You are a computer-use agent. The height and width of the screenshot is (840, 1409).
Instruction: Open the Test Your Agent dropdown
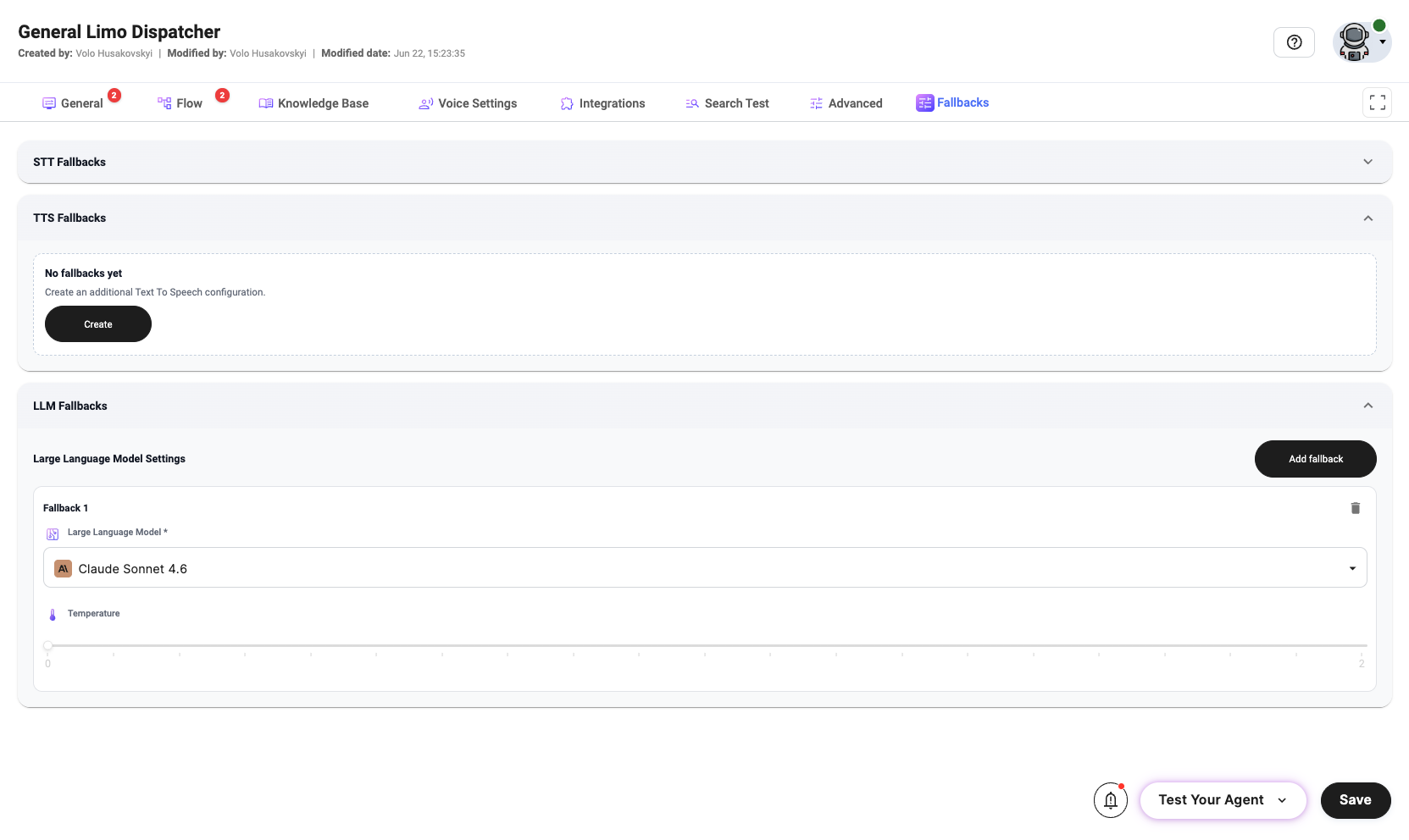(x=1223, y=800)
